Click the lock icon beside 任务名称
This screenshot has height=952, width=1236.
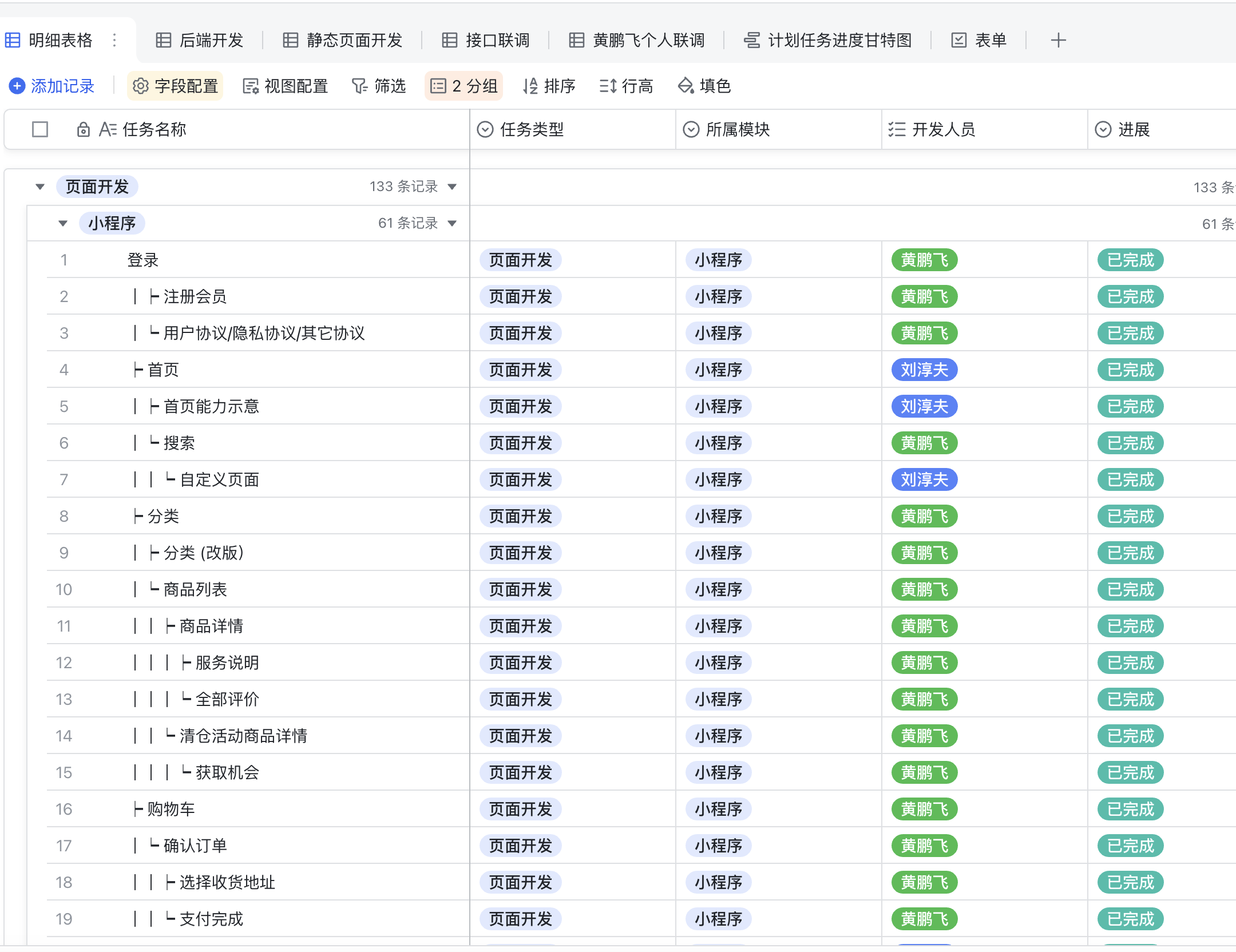pyautogui.click(x=83, y=129)
